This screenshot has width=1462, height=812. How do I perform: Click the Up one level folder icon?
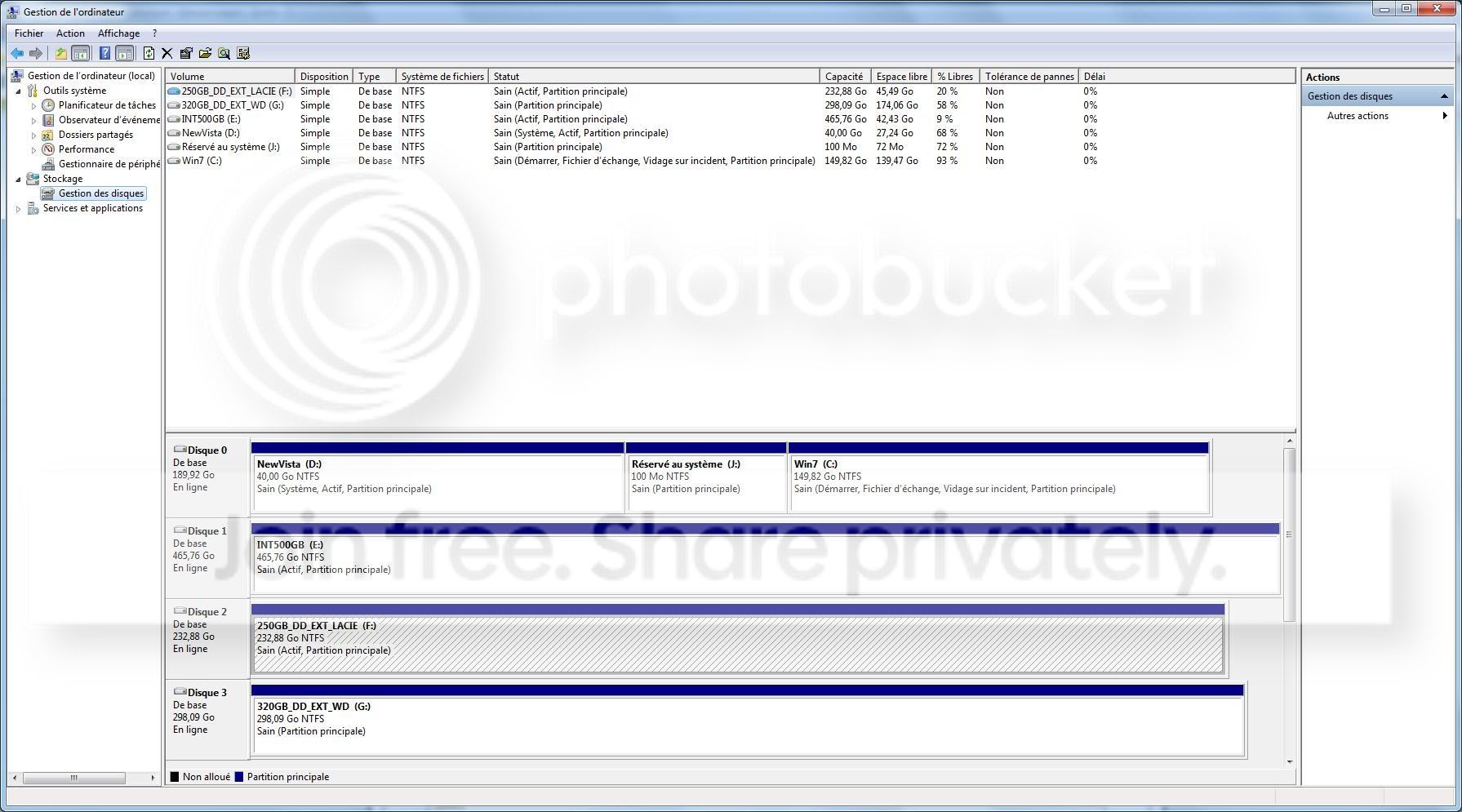61,53
